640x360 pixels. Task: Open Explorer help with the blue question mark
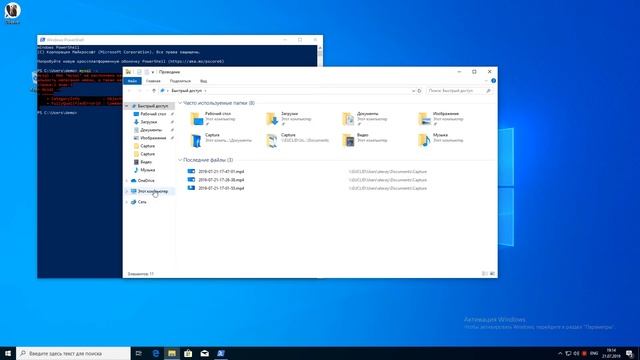[x=493, y=81]
